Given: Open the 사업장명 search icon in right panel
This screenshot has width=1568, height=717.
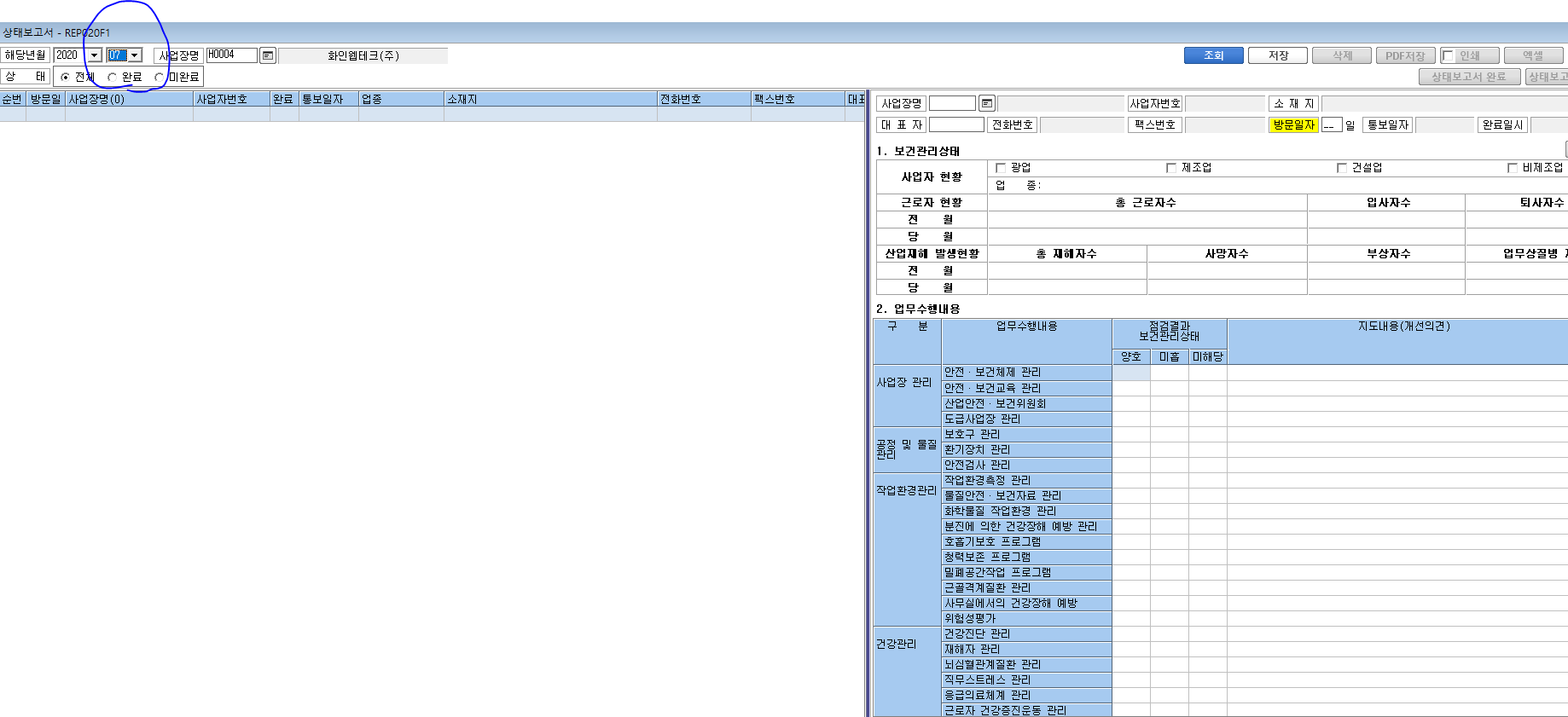Looking at the screenshot, I should point(987,103).
